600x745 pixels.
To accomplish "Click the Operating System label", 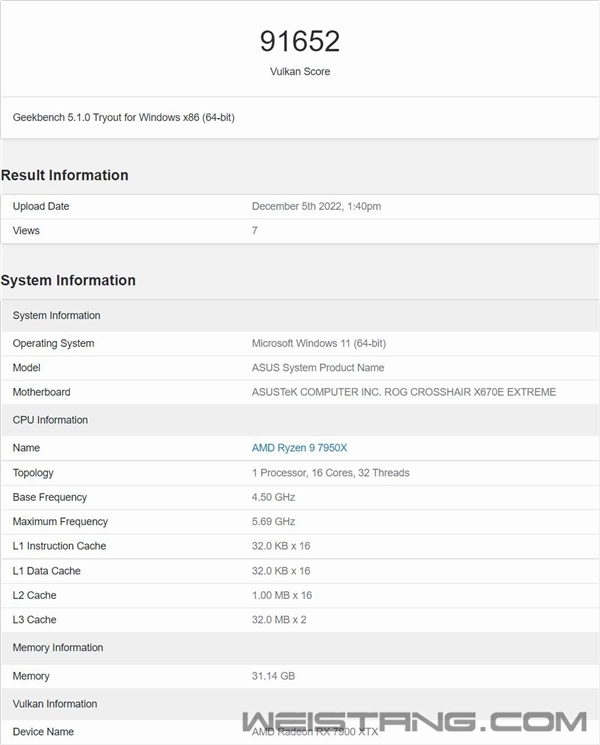I will 53,344.
